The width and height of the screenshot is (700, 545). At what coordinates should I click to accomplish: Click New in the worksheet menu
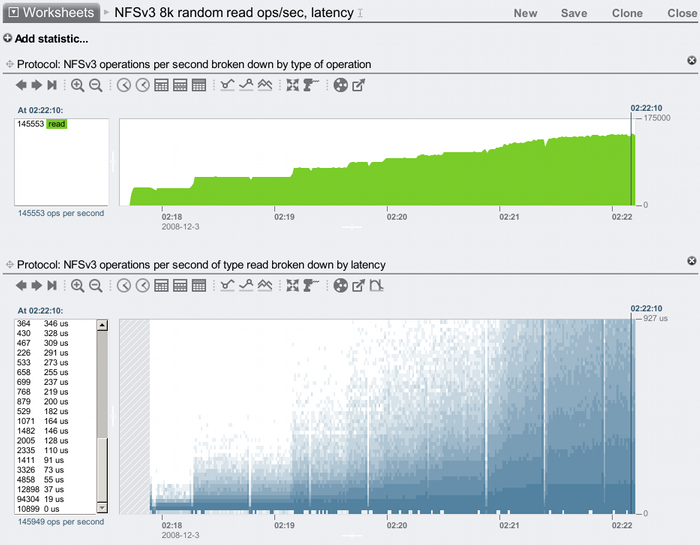point(525,14)
